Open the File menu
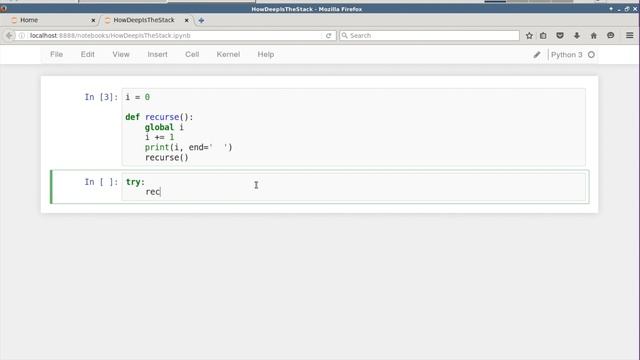 (56, 54)
